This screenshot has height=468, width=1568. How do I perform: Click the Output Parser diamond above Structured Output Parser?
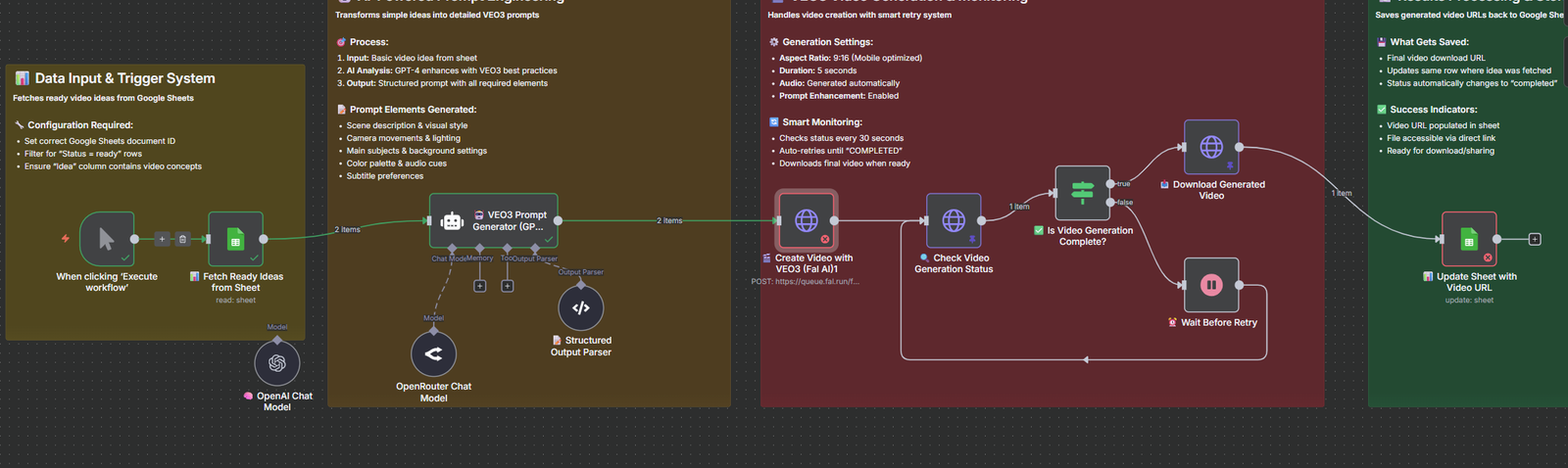581,285
